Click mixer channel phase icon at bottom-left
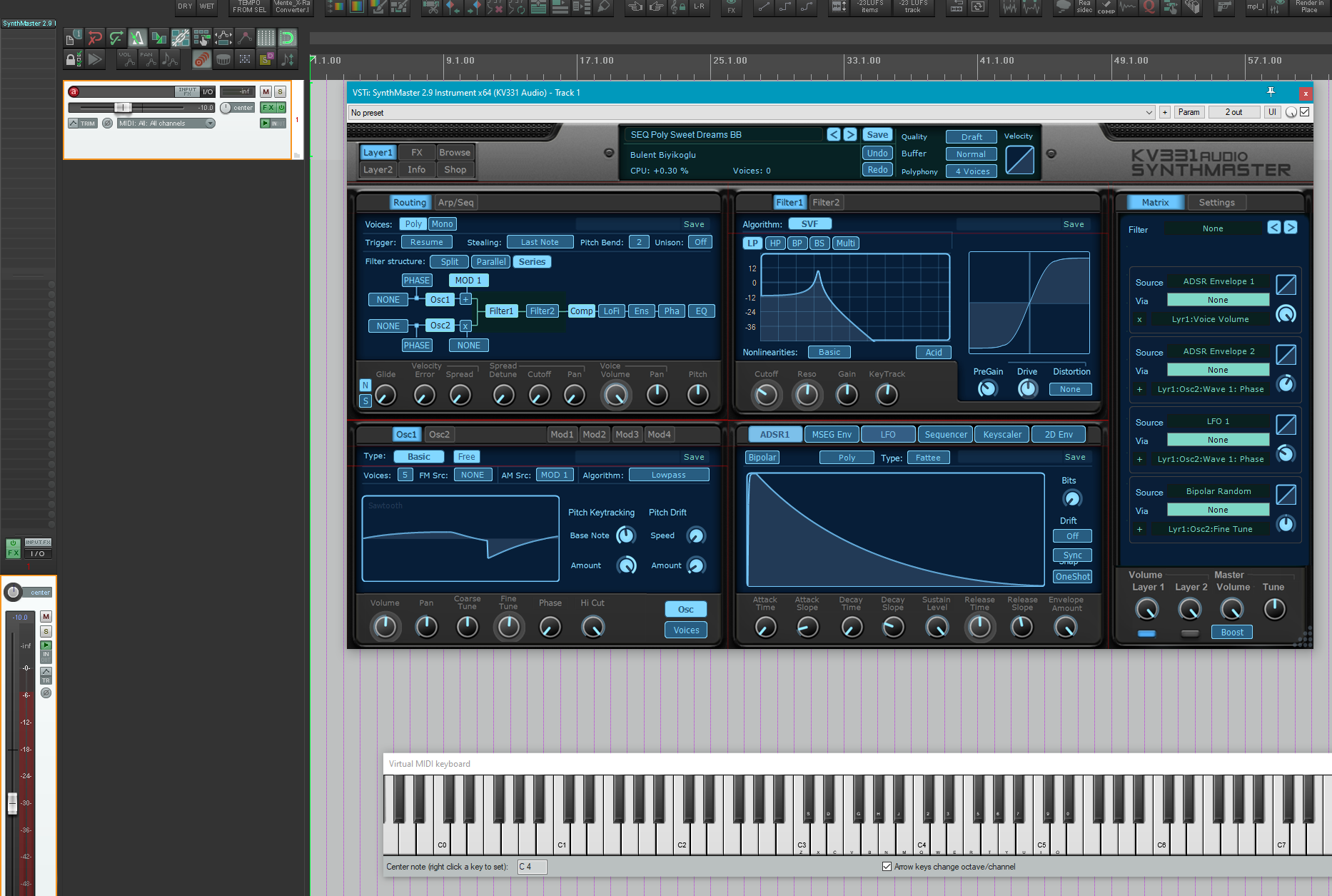 [46, 693]
